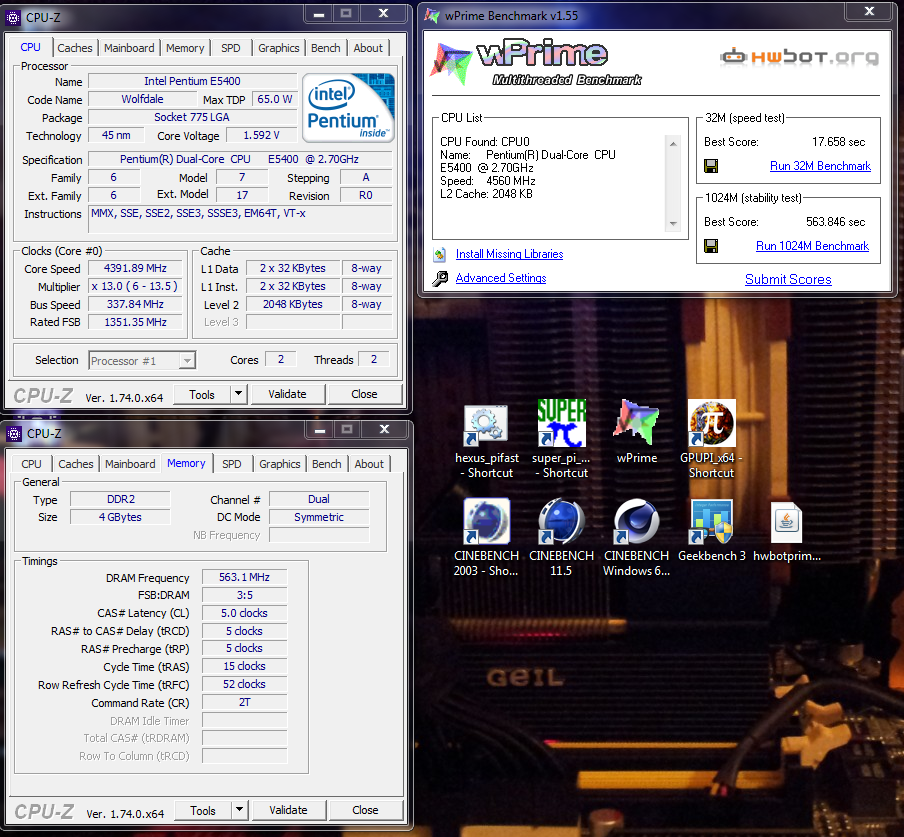Click the bottom CPU-Z title bar icon
This screenshot has height=837, width=904.
coord(14,433)
